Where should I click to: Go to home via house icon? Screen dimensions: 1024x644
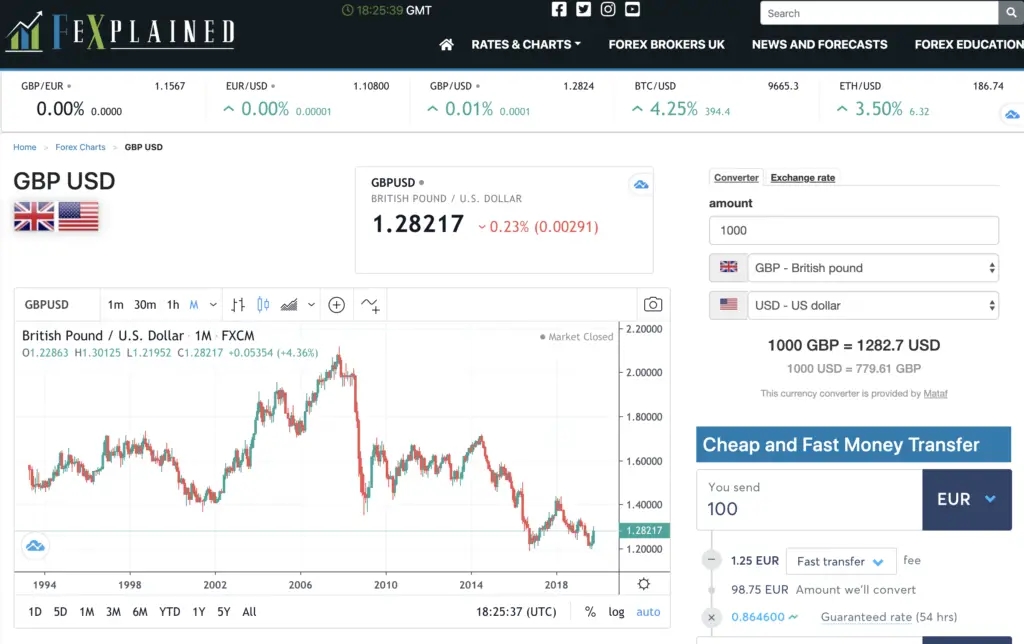pyautogui.click(x=446, y=44)
